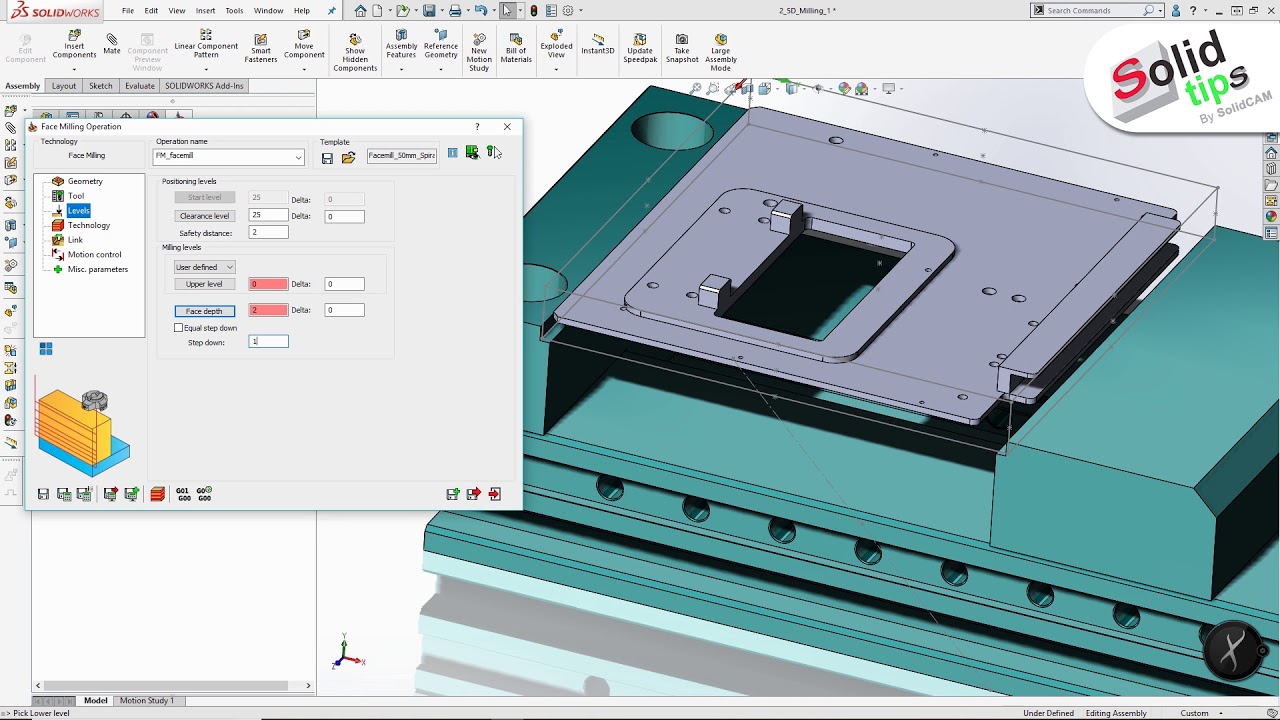Click the Load template folder icon
Screen dimensions: 1280x720
click(348, 157)
